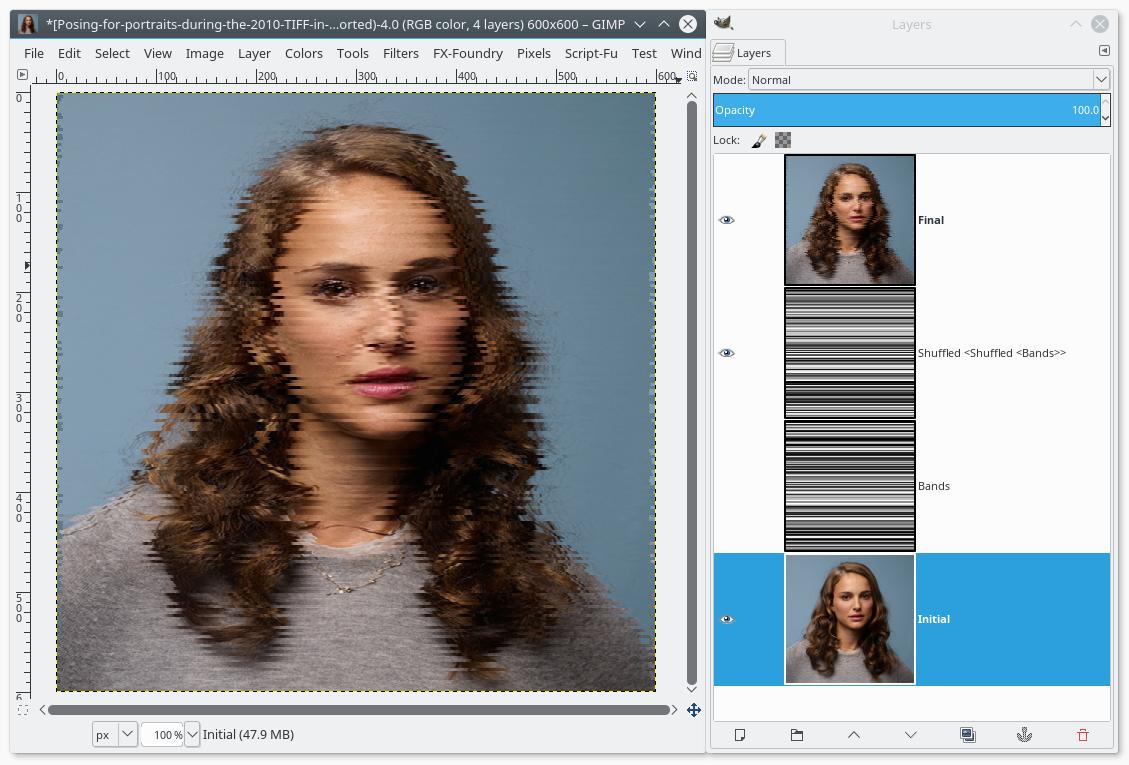Hide the Shuffled Bands layer eye icon

pos(727,353)
